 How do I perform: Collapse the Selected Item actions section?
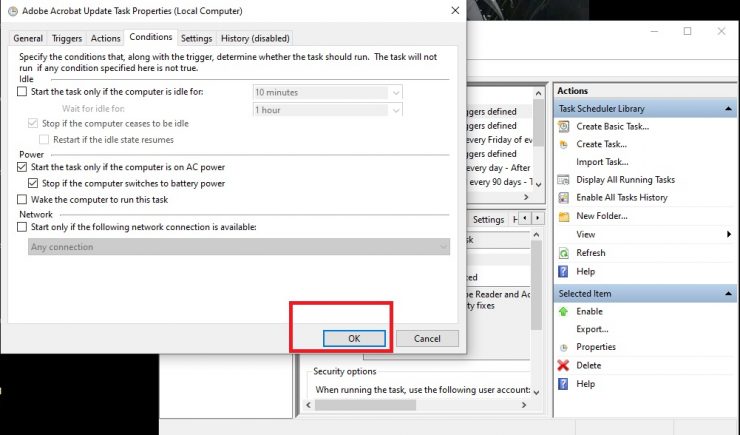[728, 293]
